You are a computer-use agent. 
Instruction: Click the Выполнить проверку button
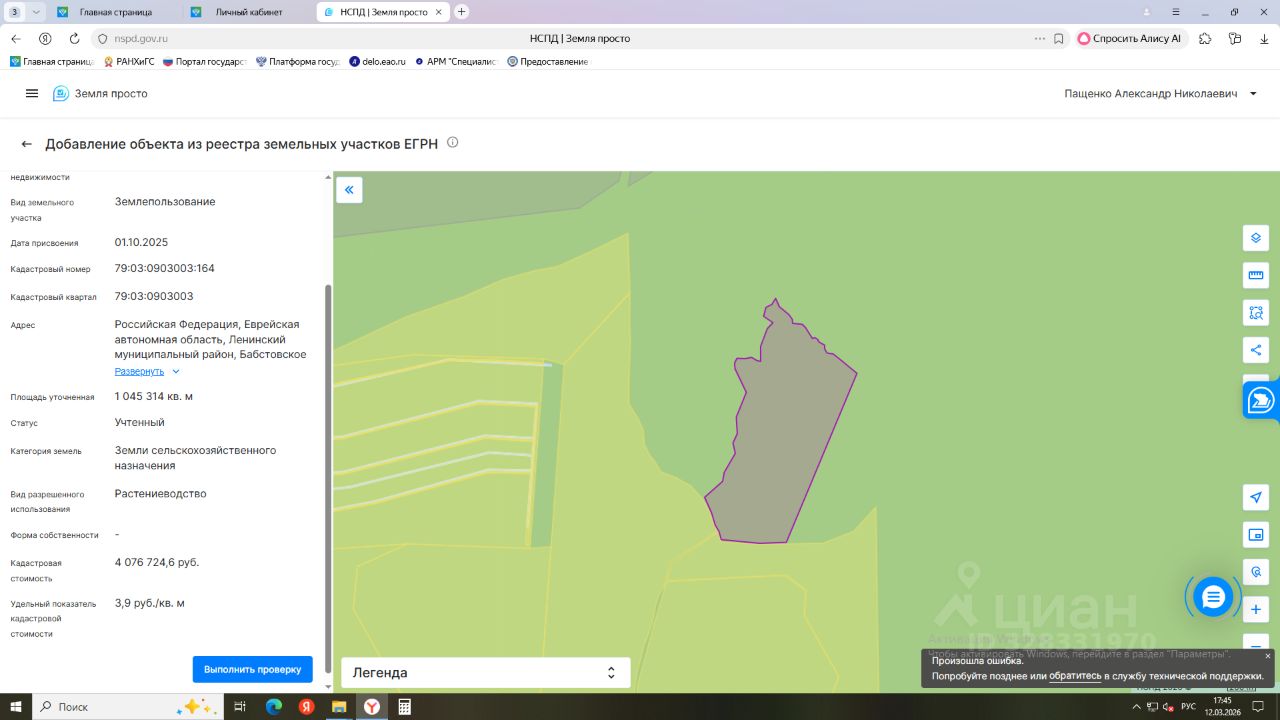[x=252, y=669]
